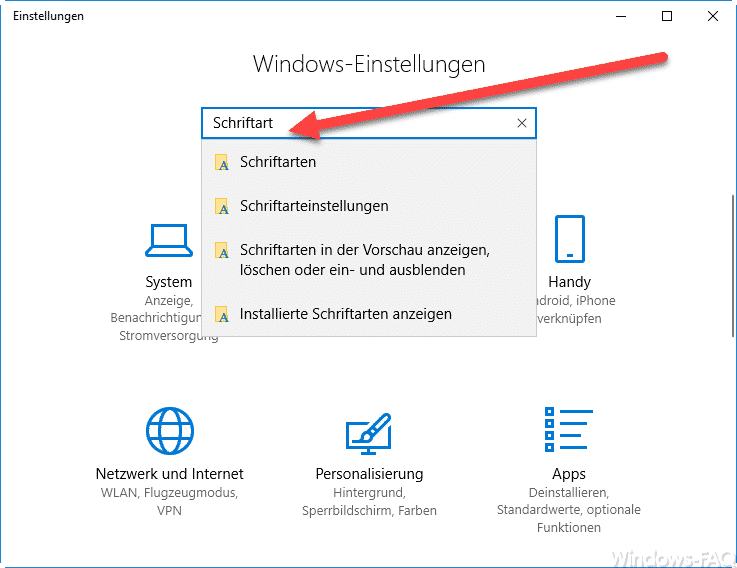The height and width of the screenshot is (568, 737).
Task: Open the Handy category label
Action: (569, 282)
